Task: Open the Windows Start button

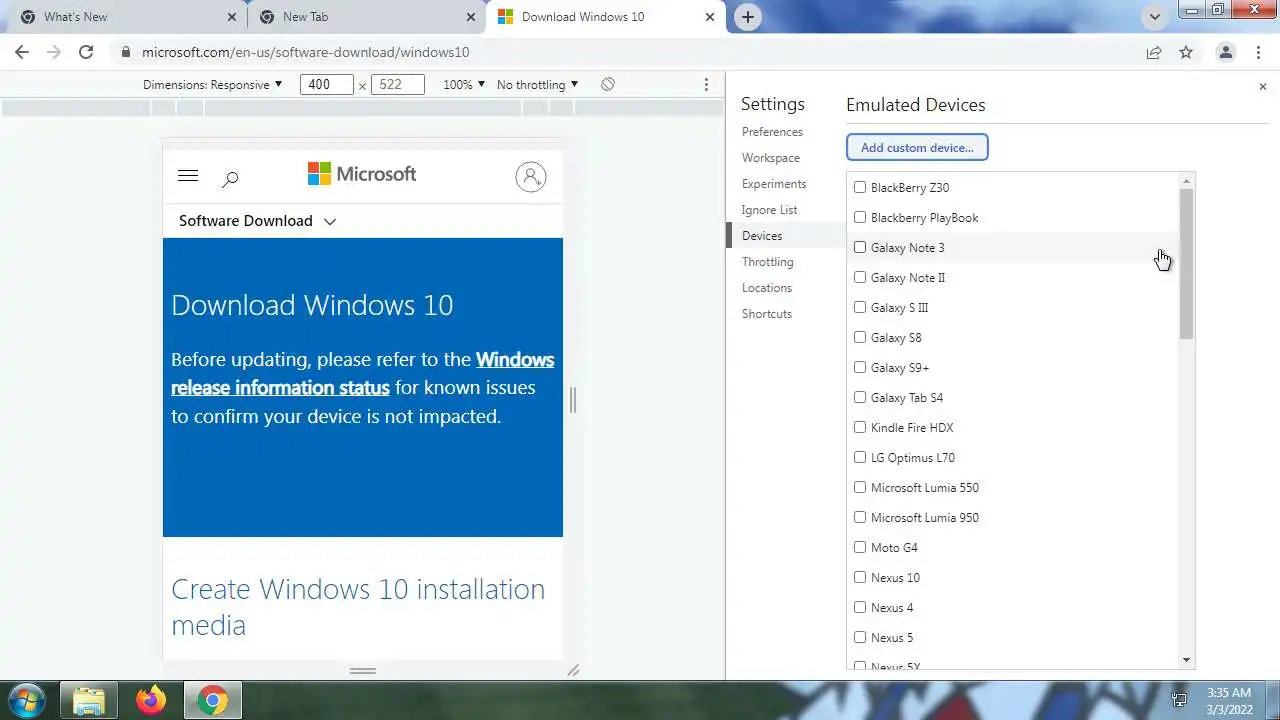Action: click(x=27, y=700)
